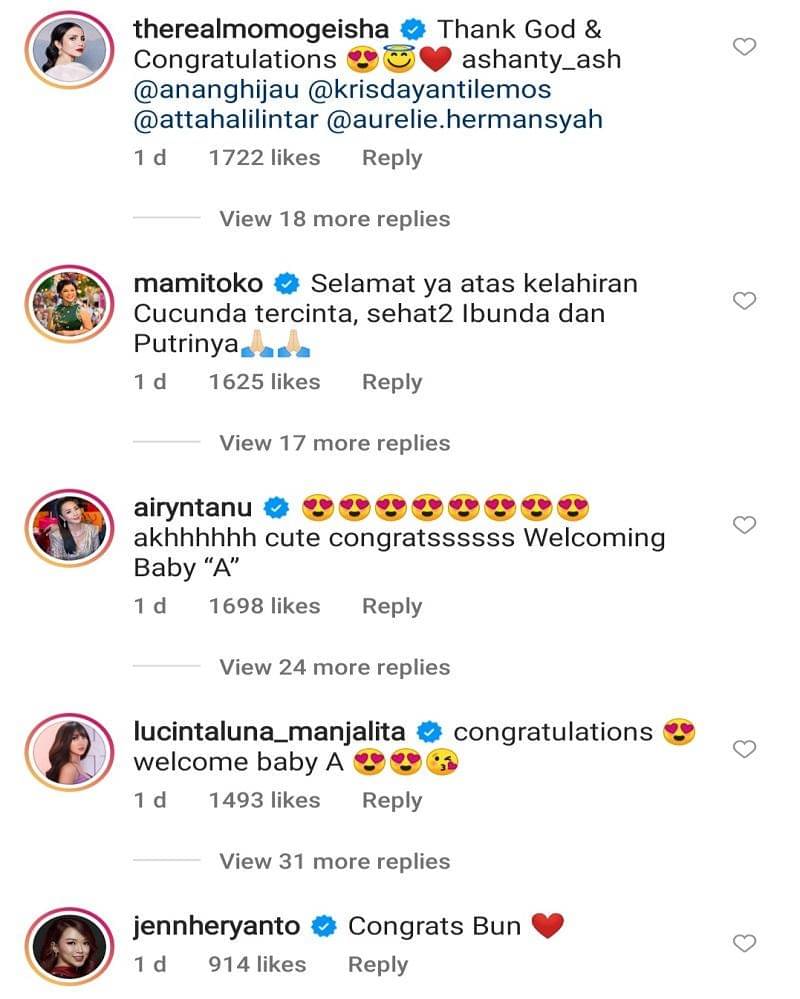View the 1698 likes on airyntanu's comment
The image size is (800, 999).
pyautogui.click(x=264, y=606)
